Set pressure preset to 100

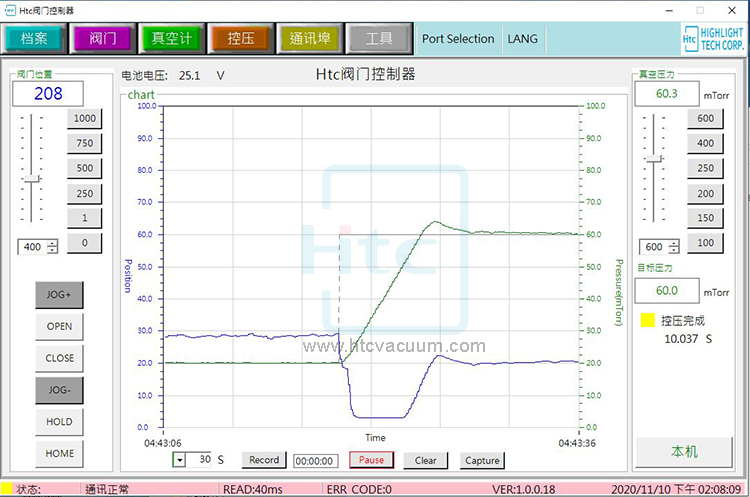tap(706, 243)
